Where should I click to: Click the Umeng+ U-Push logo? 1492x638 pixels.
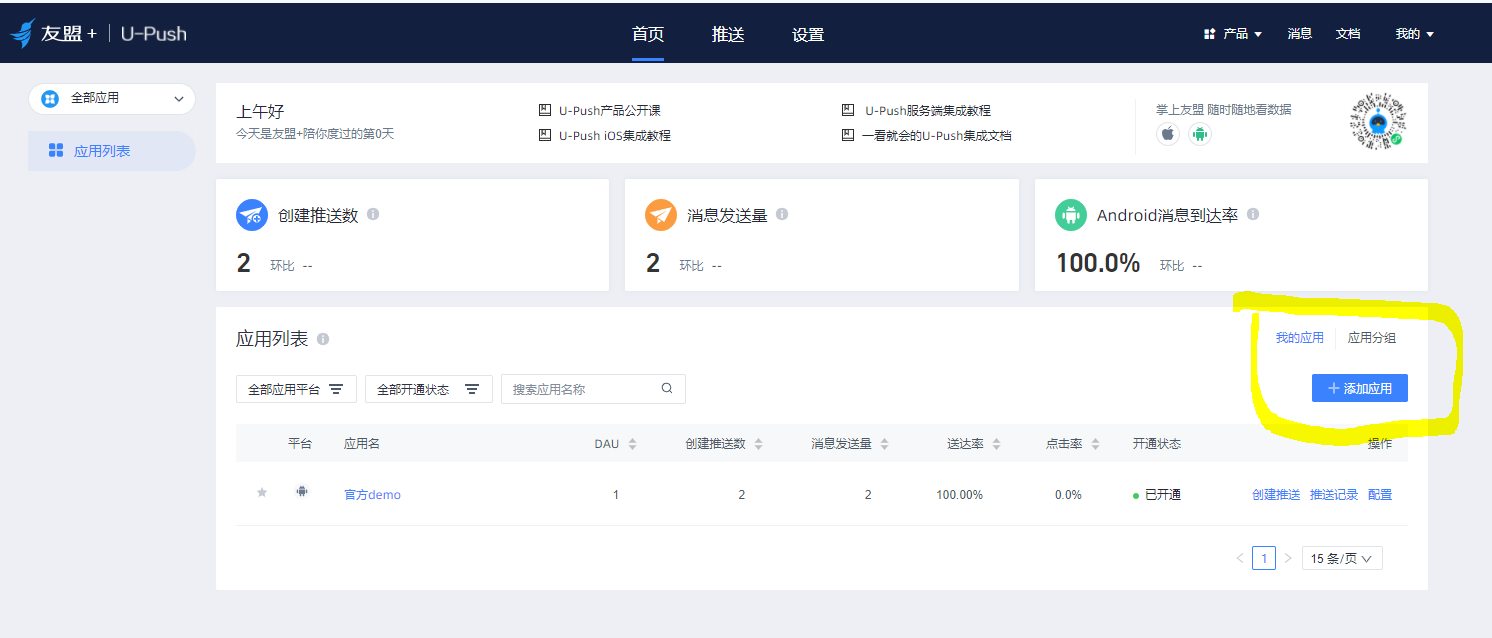(98, 33)
